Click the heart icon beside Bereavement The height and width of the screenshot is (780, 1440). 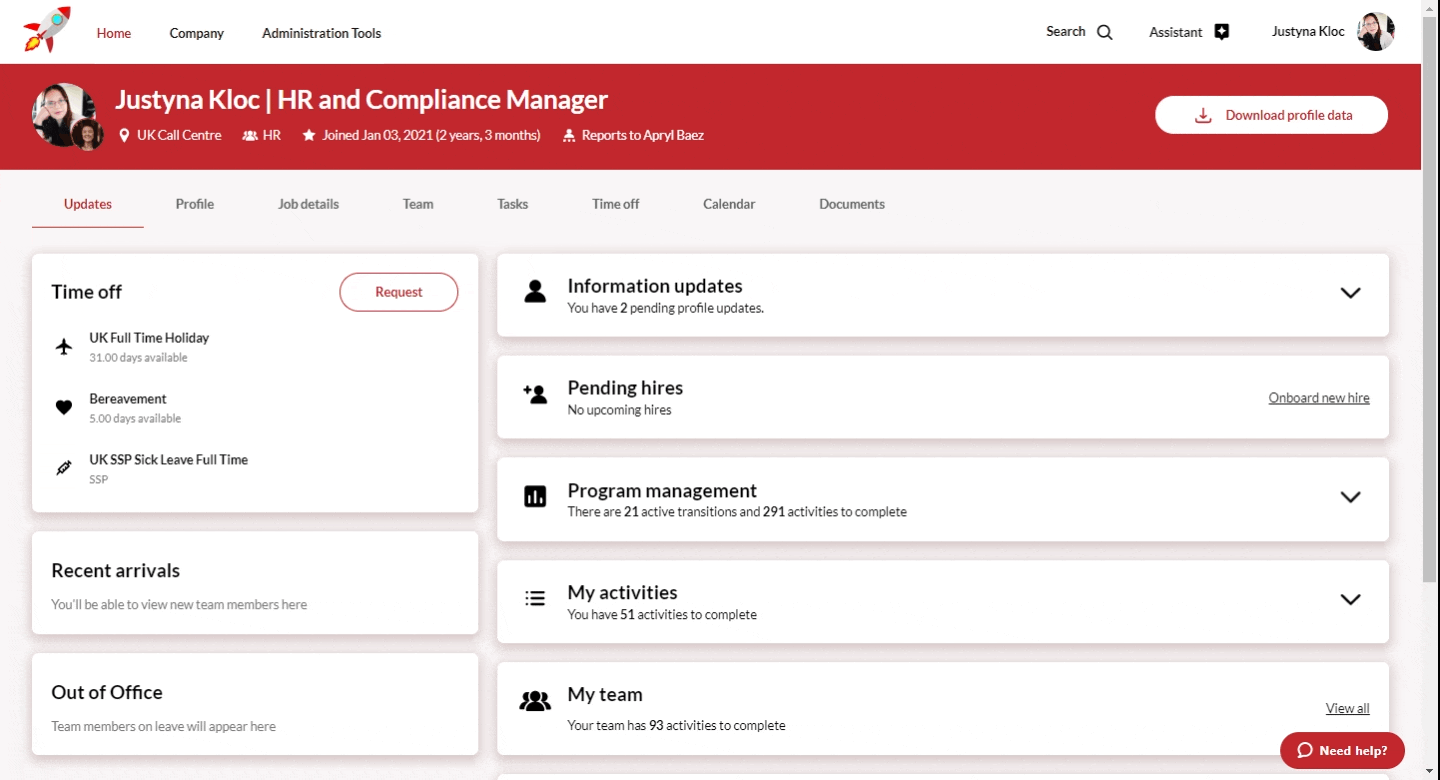(64, 407)
